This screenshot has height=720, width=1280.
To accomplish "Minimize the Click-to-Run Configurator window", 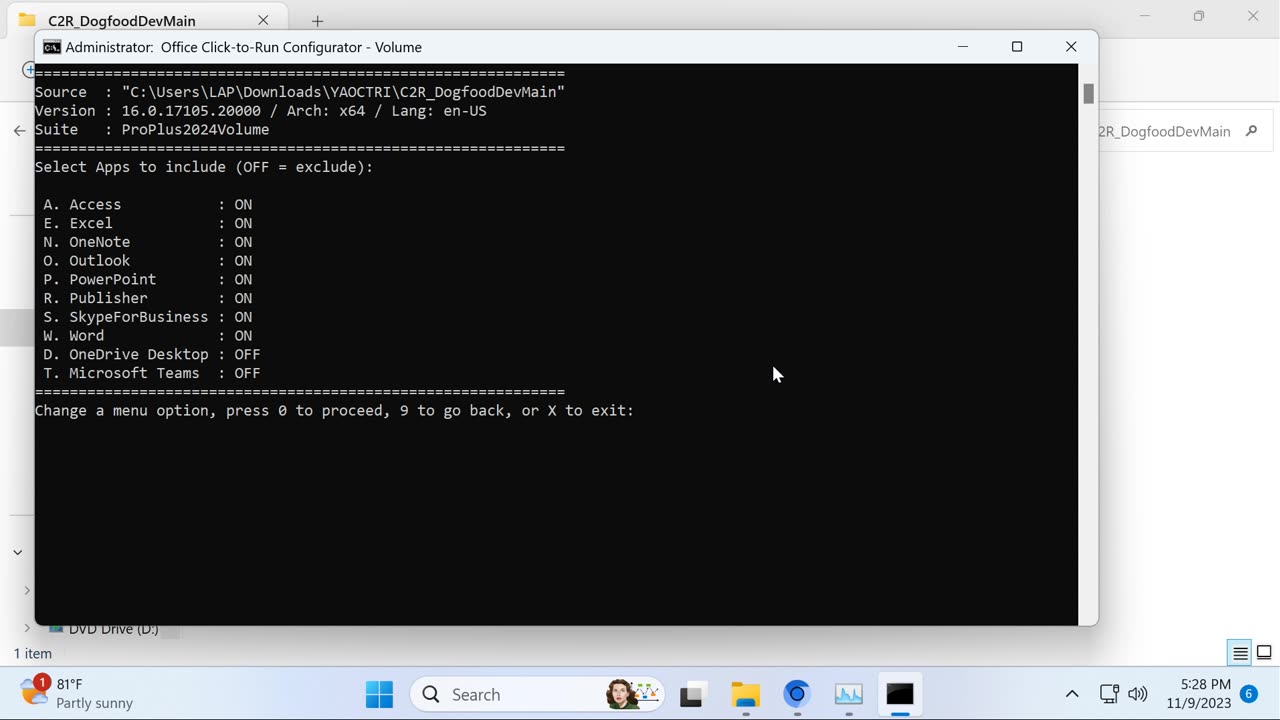I will click(963, 47).
